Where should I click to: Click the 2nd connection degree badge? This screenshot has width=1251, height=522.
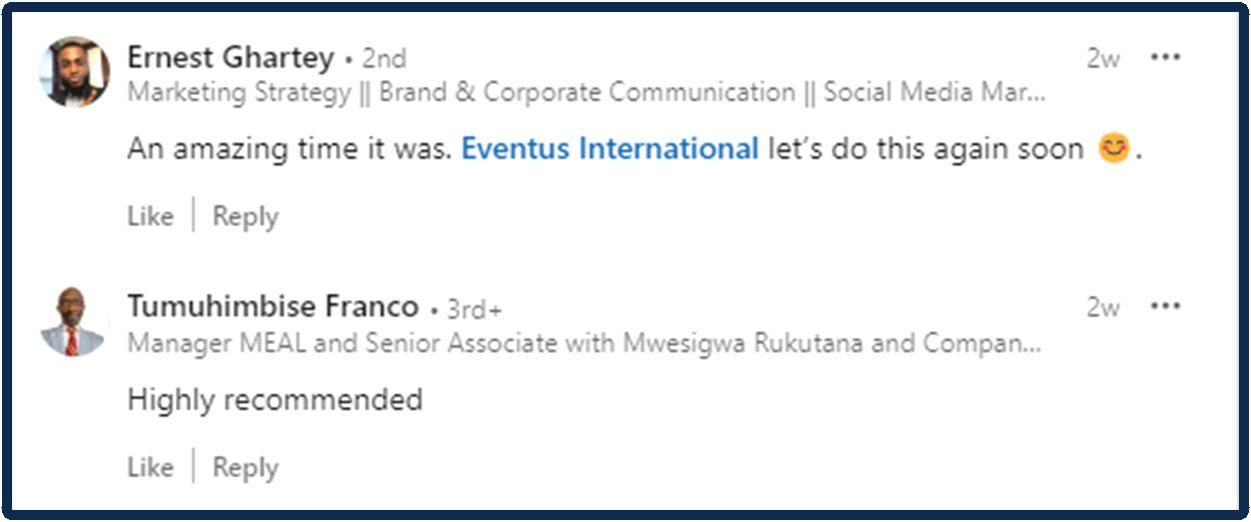384,59
